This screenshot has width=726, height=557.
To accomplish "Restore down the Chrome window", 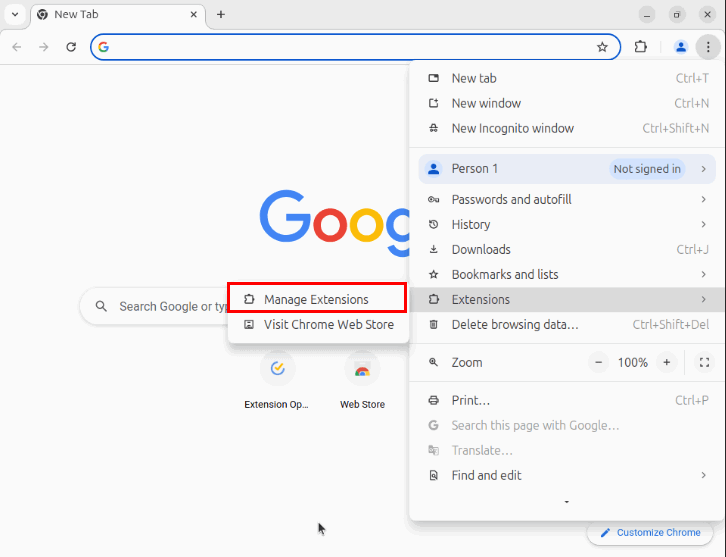I will point(677,14).
